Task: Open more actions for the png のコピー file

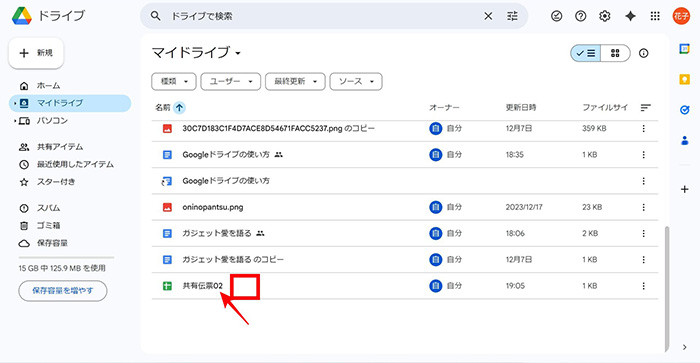Action: [x=643, y=129]
